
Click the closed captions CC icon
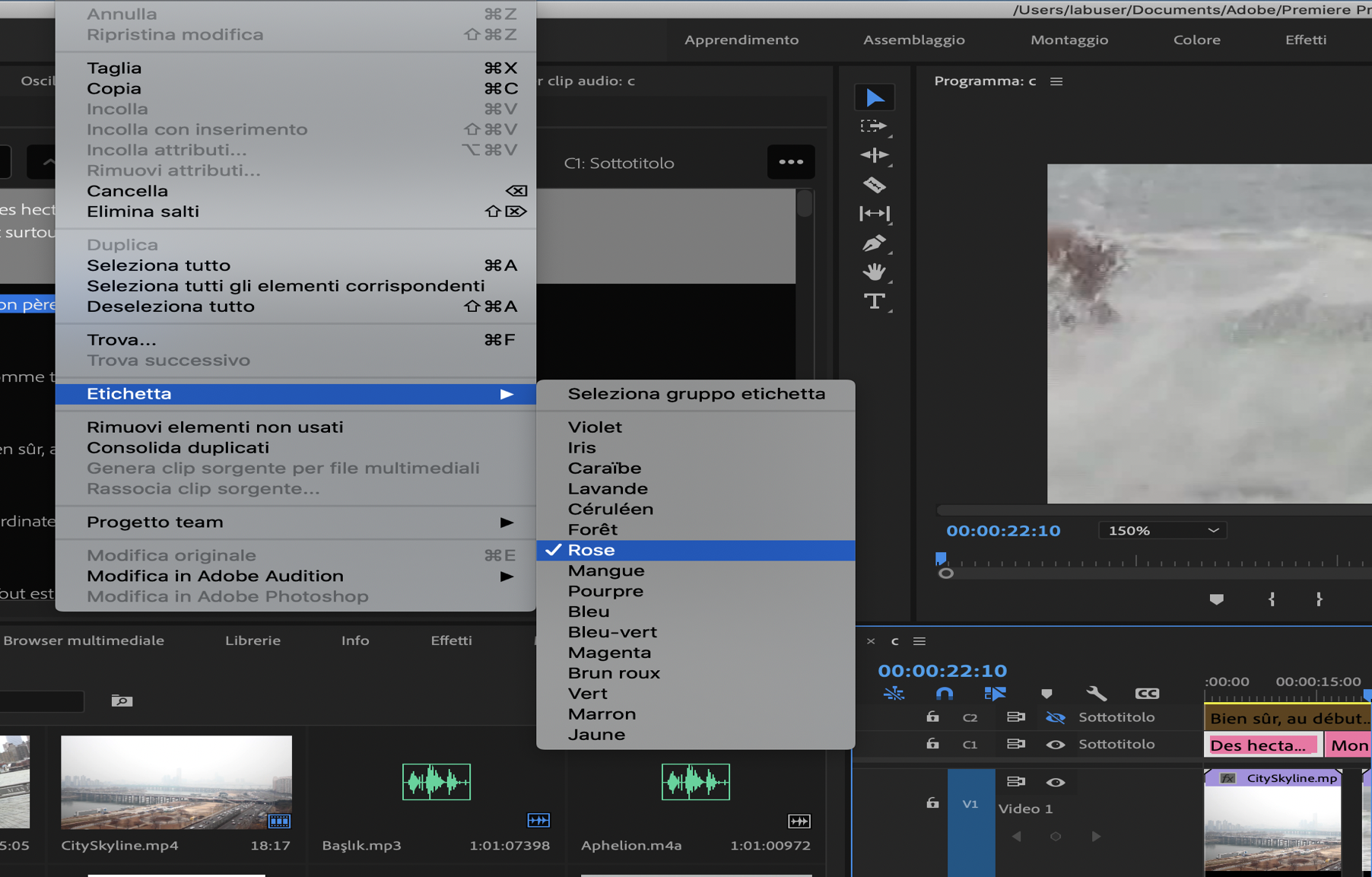coord(1147,693)
